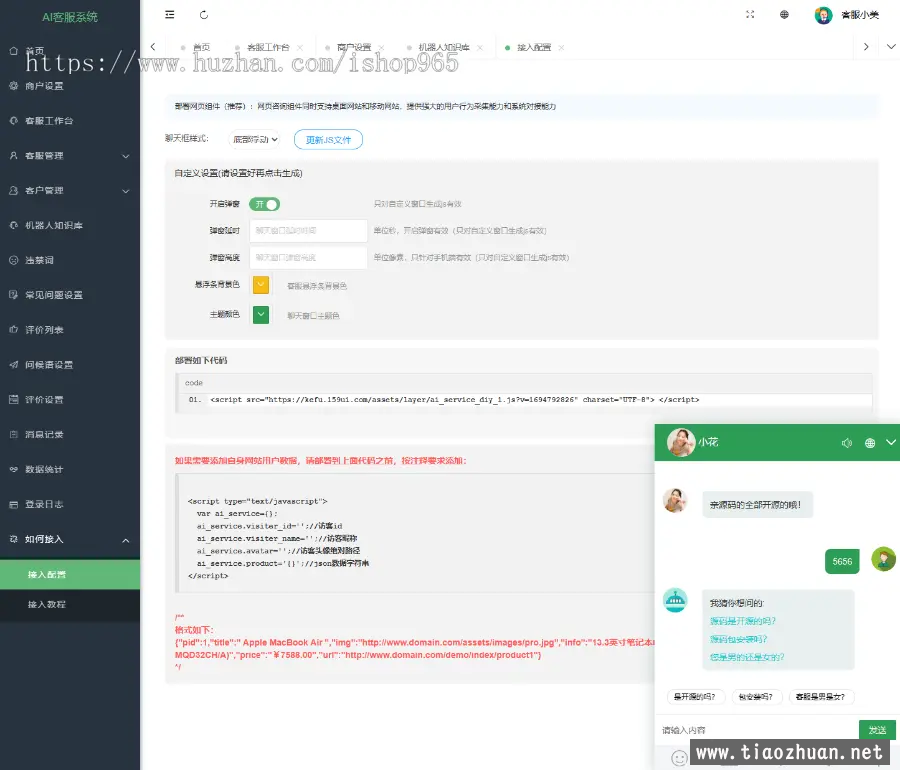900x770 pixels.
Task: Go to 首页 in the sidebar
Action: [x=69, y=51]
